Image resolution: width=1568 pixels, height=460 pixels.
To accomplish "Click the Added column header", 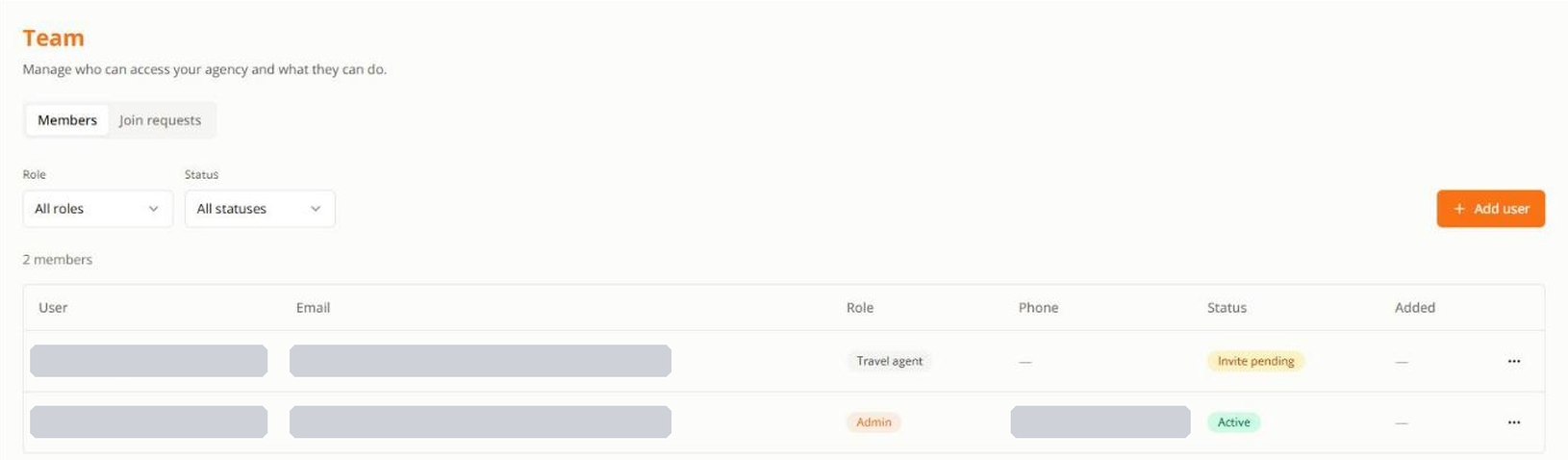I will pos(1415,308).
